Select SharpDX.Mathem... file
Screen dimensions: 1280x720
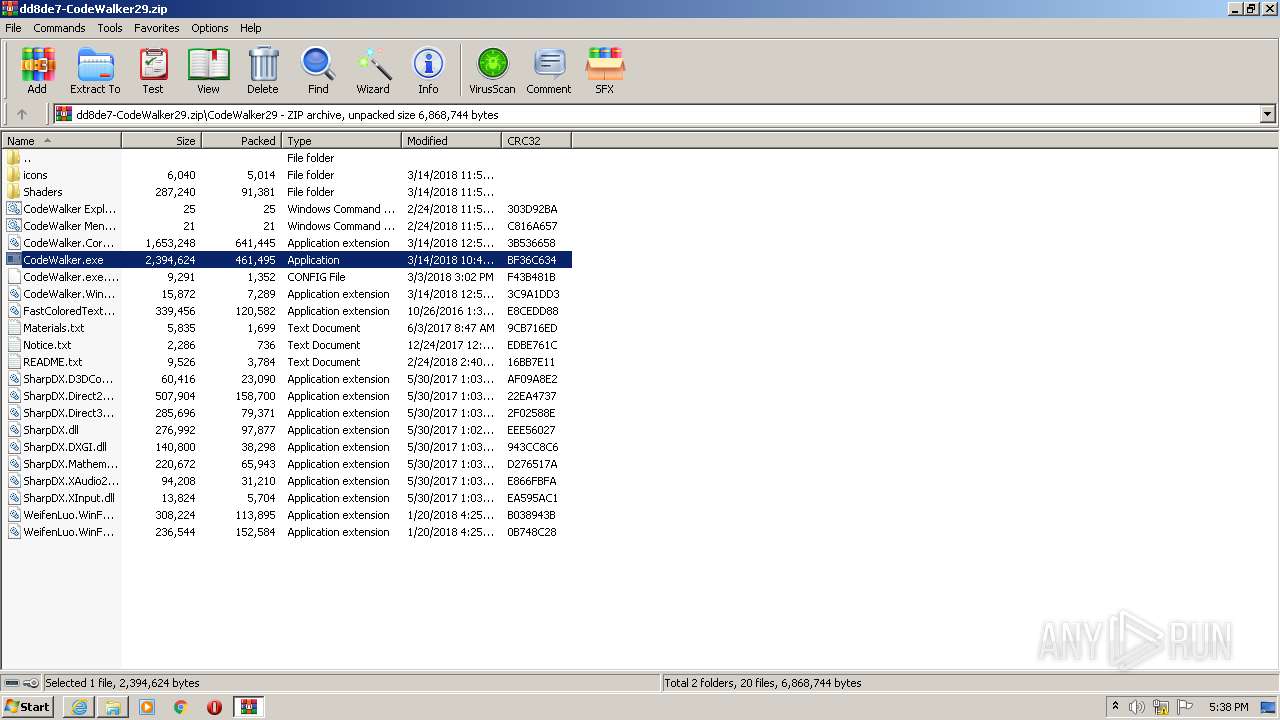(x=288, y=464)
